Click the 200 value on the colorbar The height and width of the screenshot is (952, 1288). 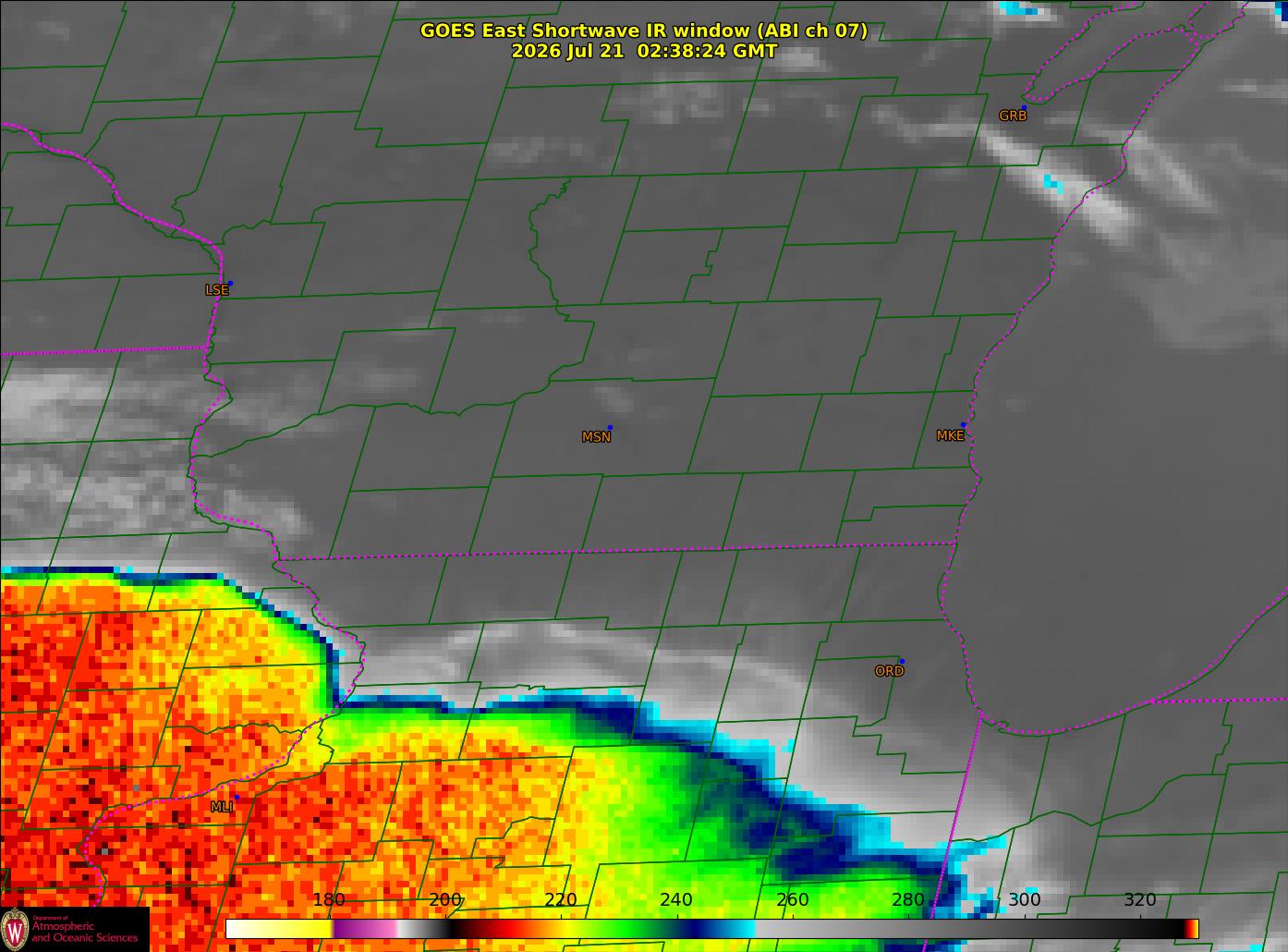click(445, 900)
